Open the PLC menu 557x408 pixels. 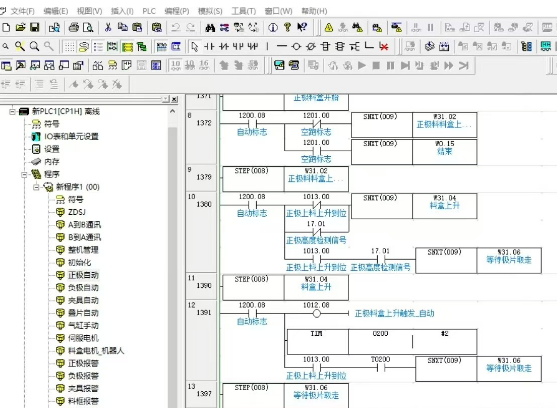(149, 11)
